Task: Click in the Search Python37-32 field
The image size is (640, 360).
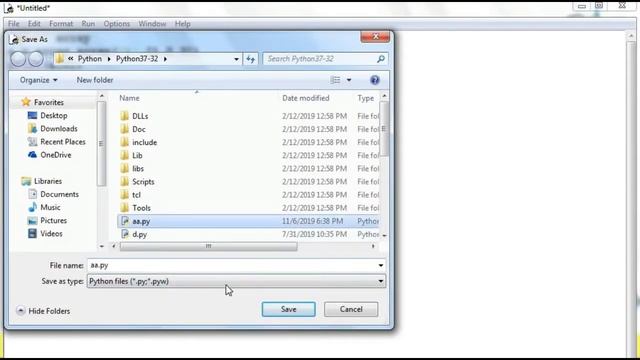Action: click(320, 59)
